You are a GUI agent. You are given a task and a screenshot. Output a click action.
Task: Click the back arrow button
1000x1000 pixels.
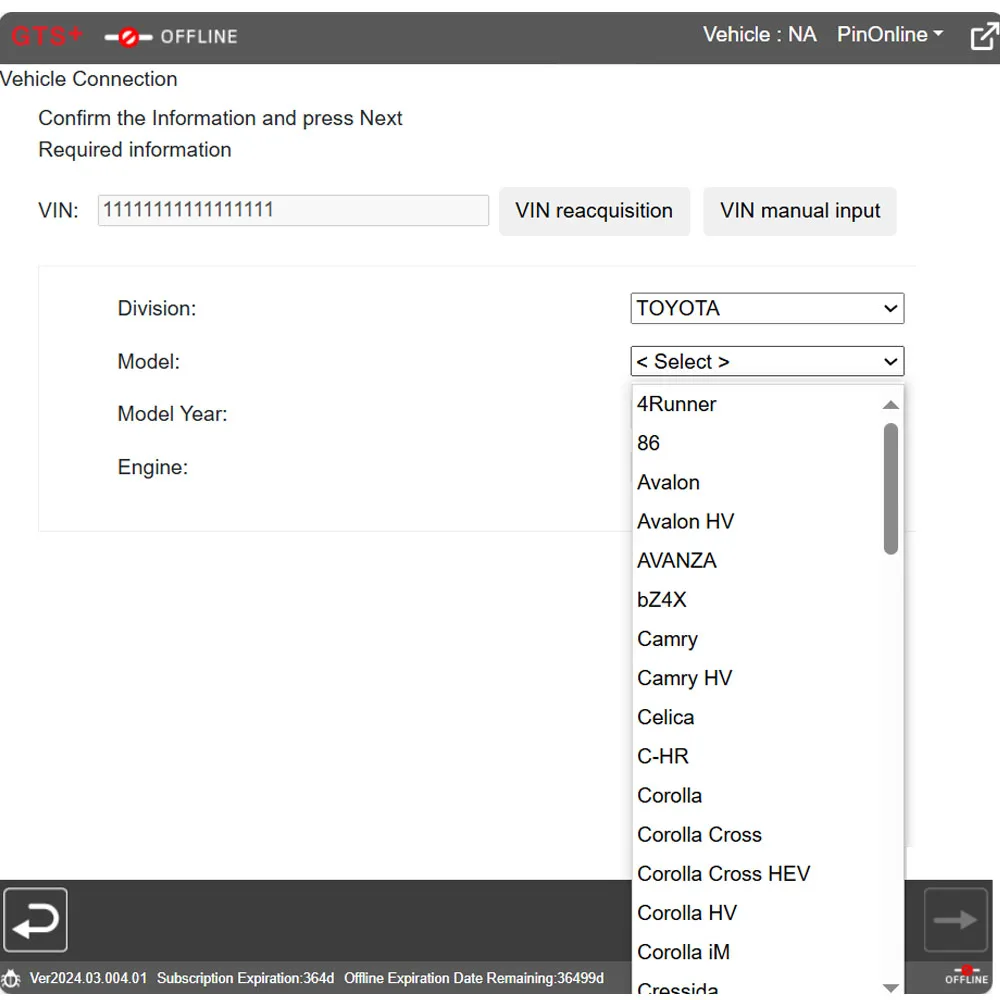tap(36, 919)
